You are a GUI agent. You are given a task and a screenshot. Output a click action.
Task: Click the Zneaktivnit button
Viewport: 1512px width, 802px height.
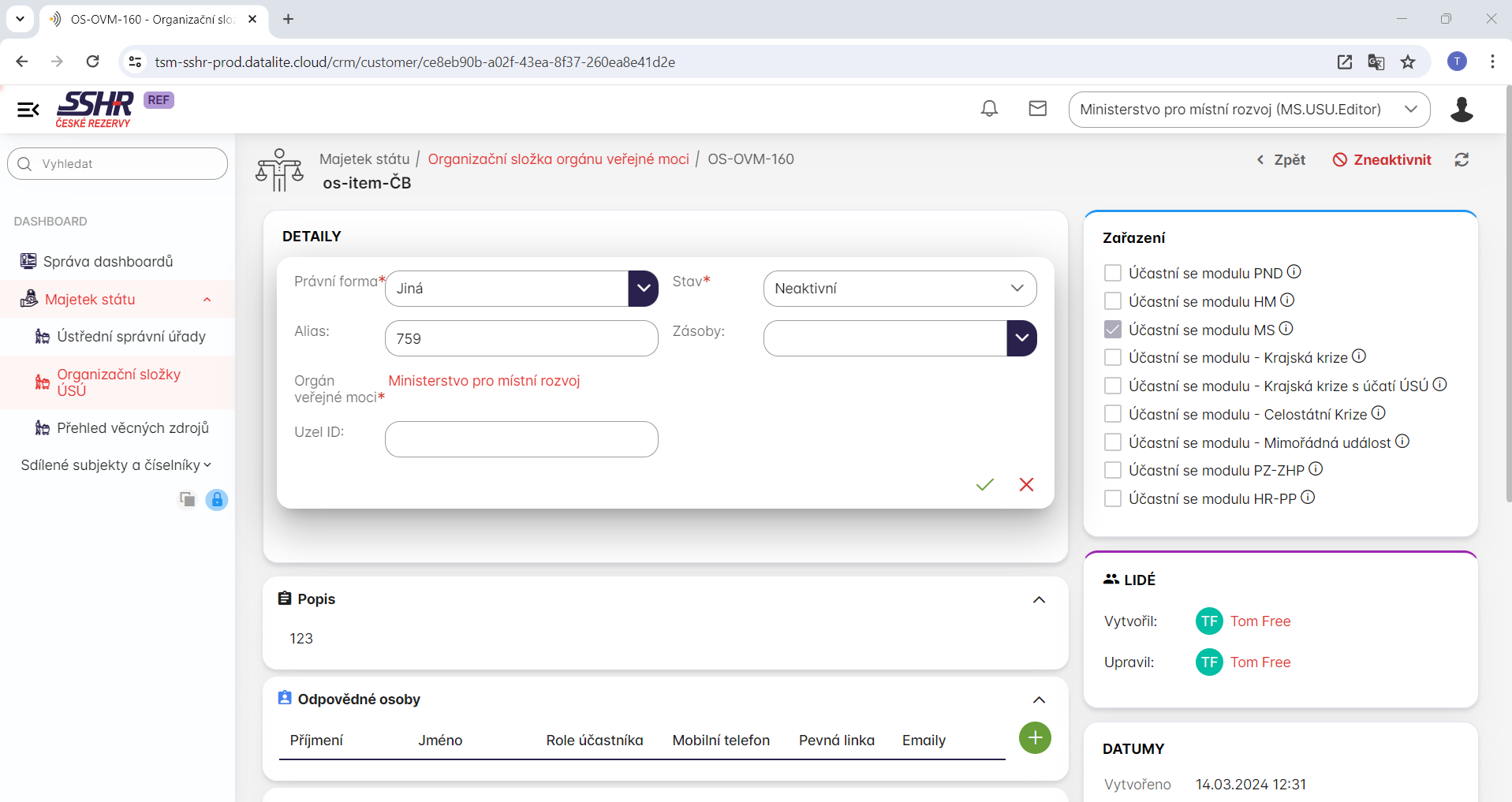pyautogui.click(x=1382, y=159)
